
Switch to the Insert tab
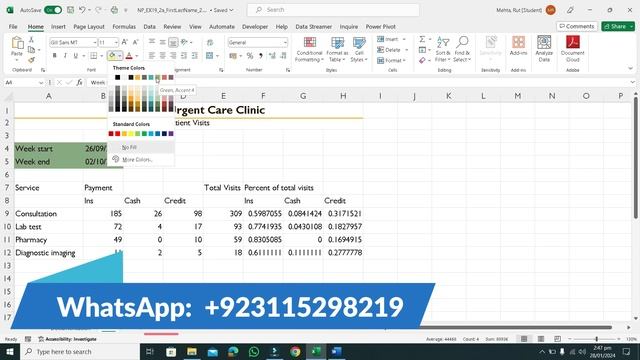[x=58, y=27]
